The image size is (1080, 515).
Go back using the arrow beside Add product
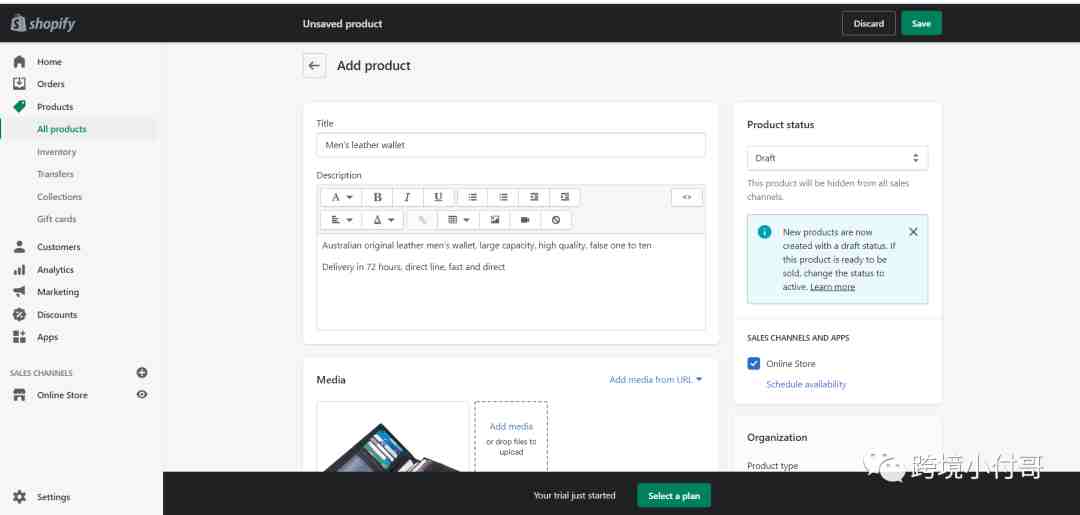[314, 66]
